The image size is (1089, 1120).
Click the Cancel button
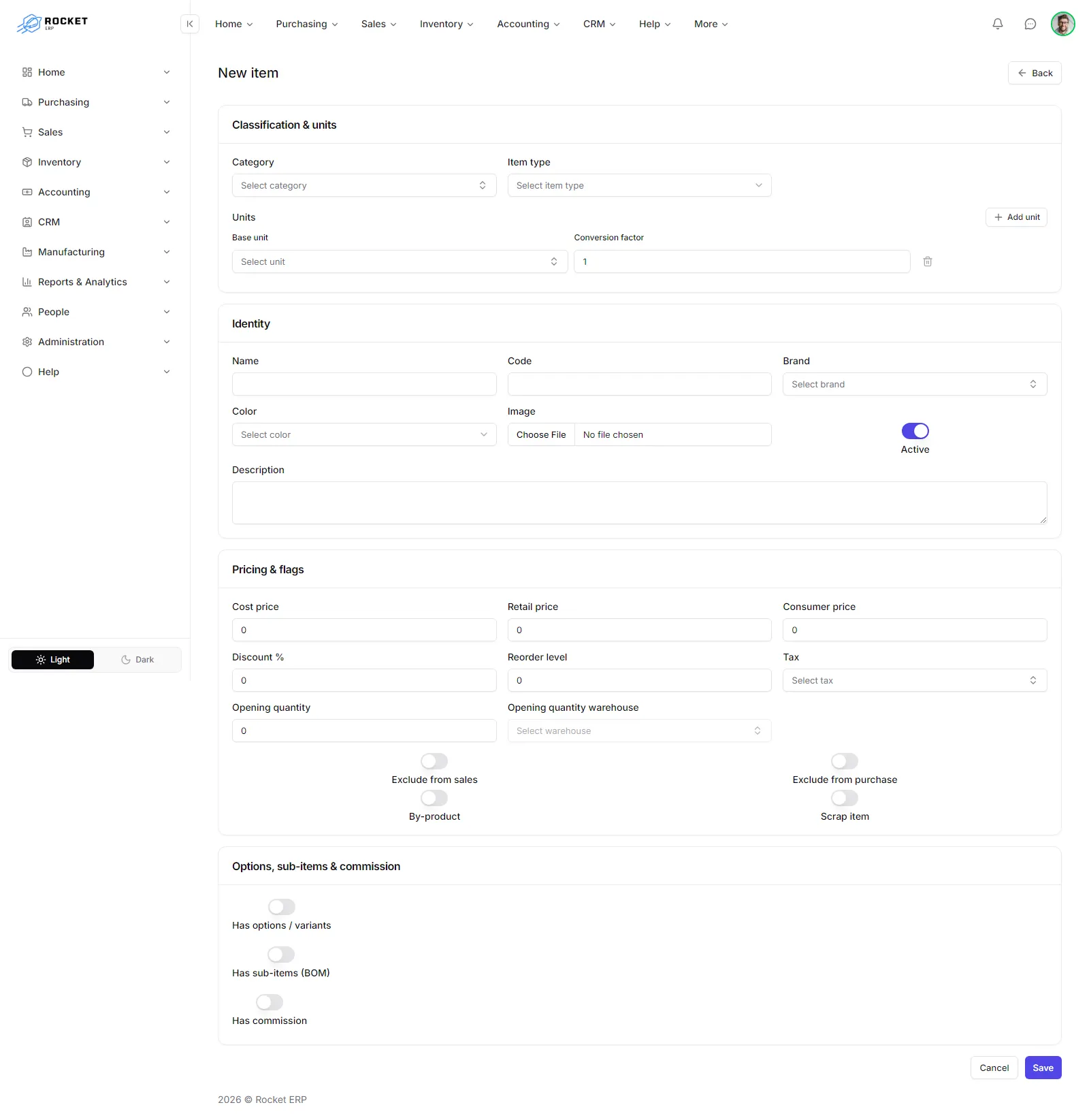994,1068
